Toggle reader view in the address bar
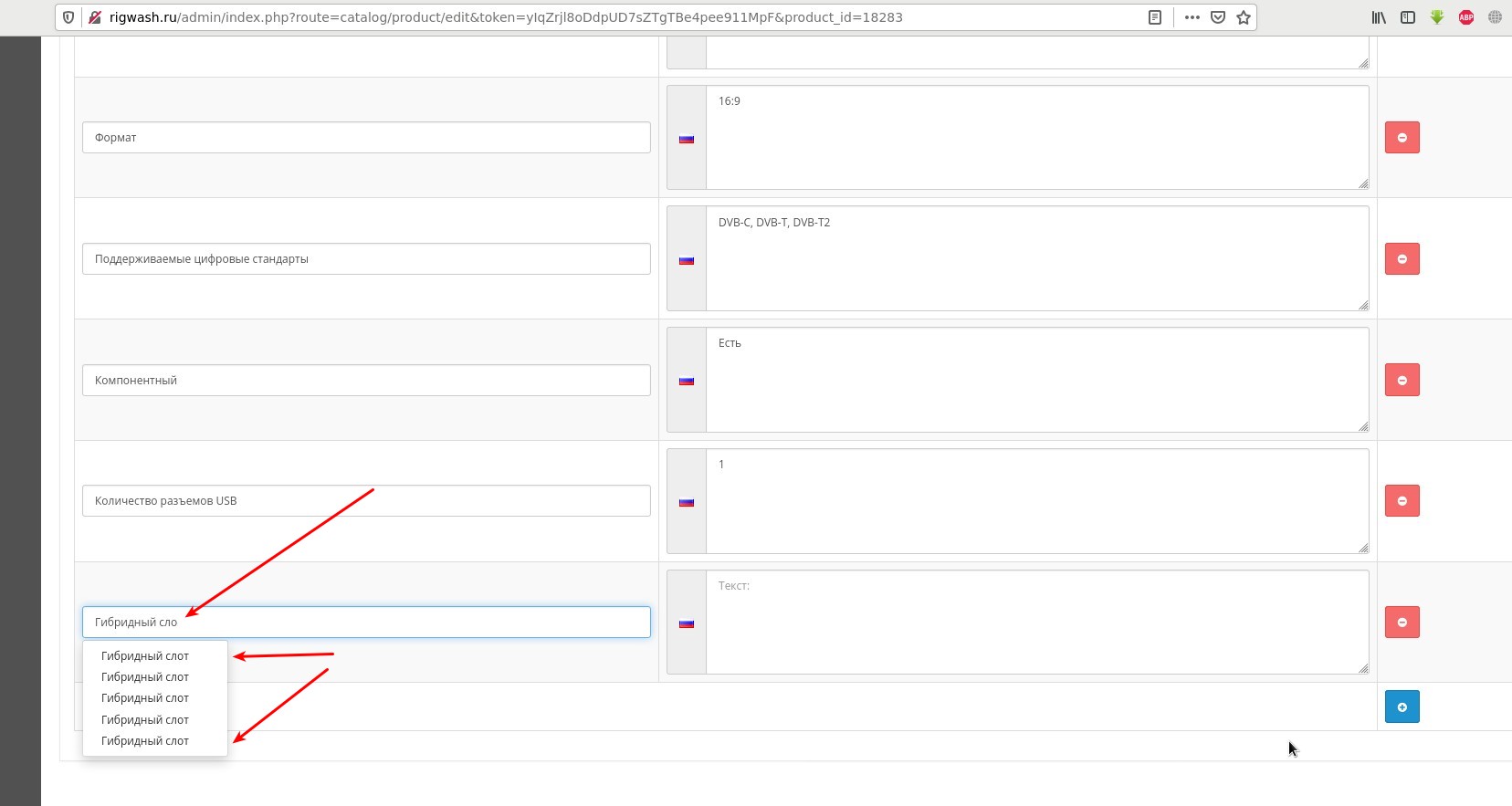The width and height of the screenshot is (1512, 806). [1155, 17]
